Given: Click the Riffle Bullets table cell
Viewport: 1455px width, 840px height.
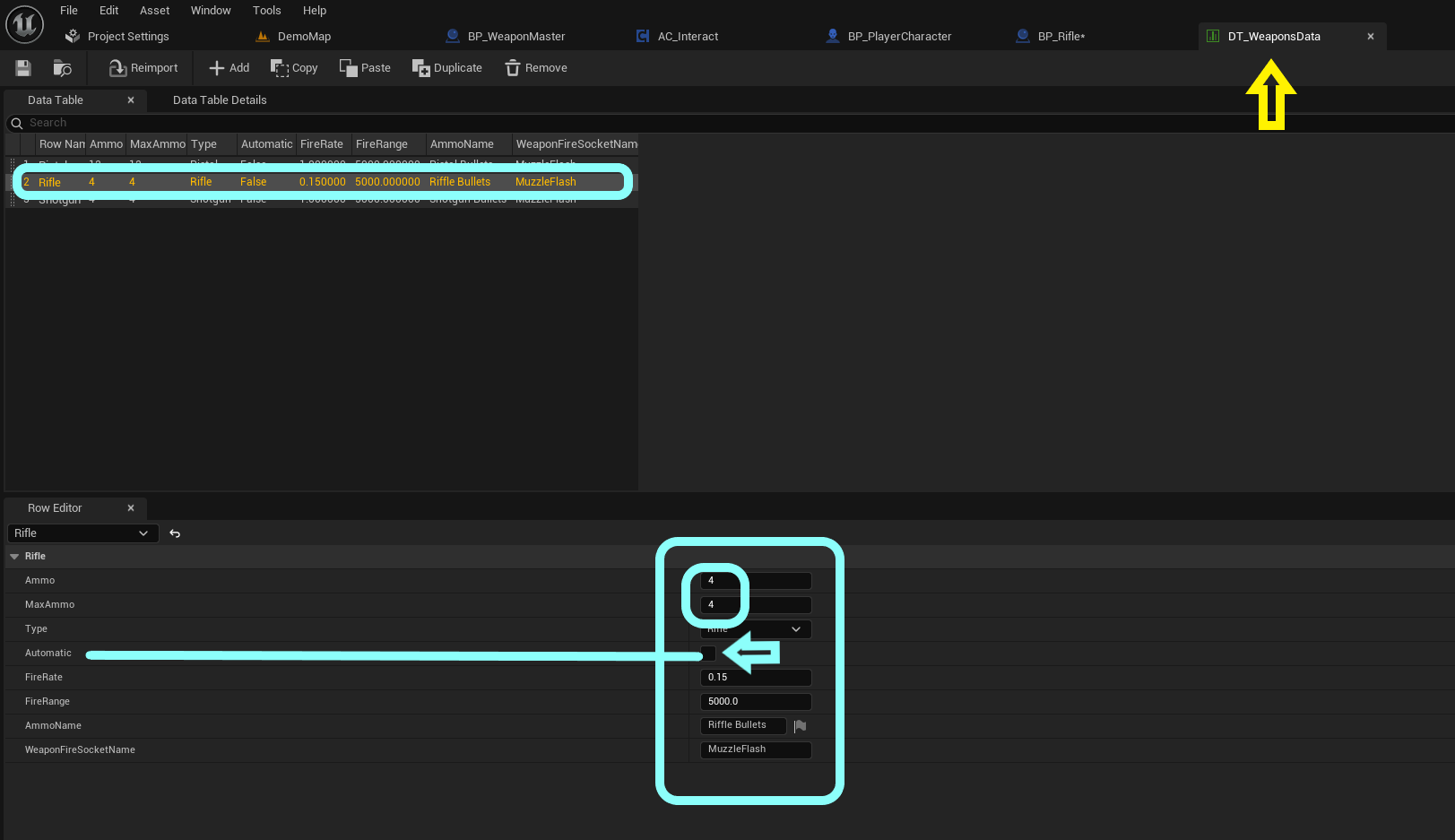Looking at the screenshot, I should [460, 182].
